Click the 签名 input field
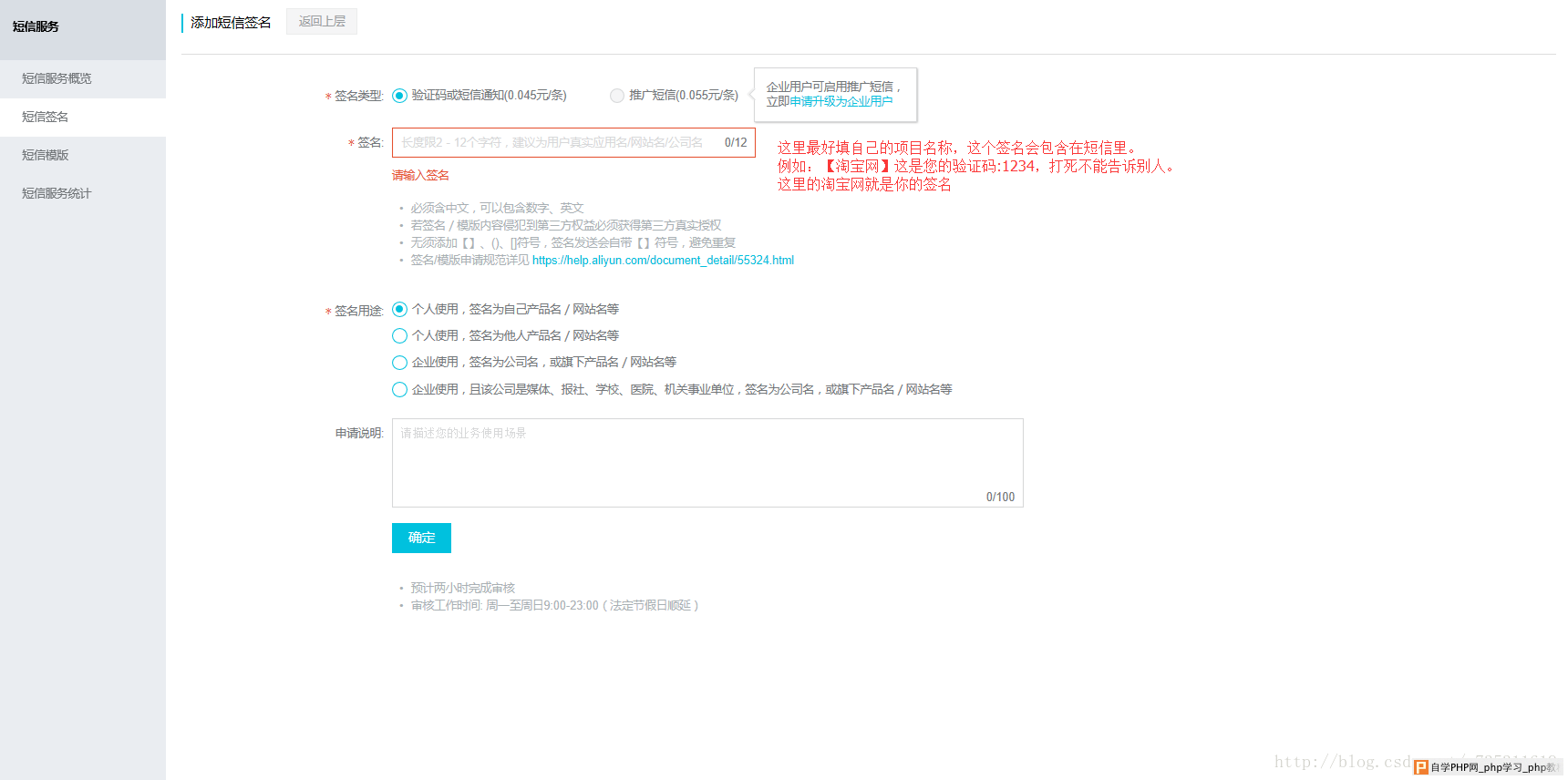The image size is (1568, 780). (573, 143)
